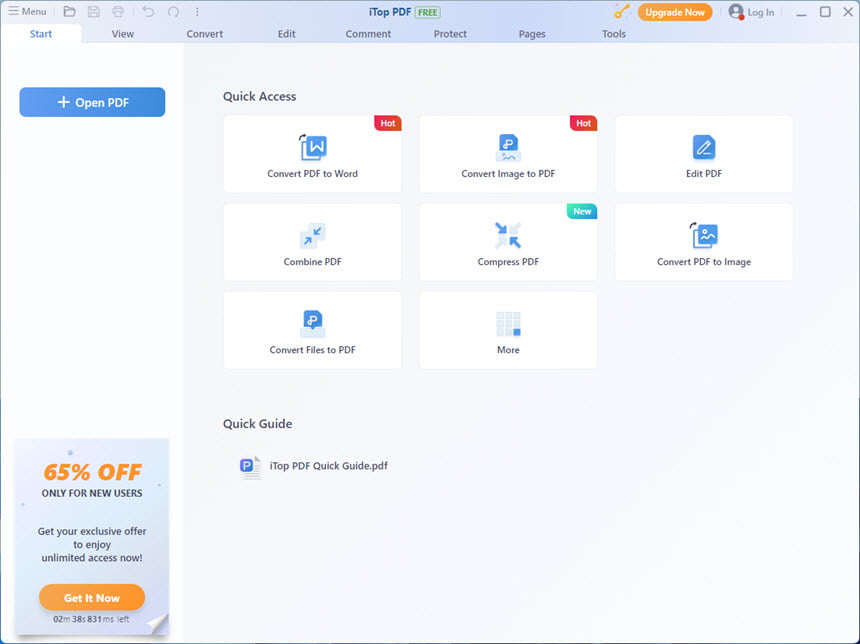This screenshot has height=644, width=860.
Task: Click the Edit PDF label text
Action: tap(704, 174)
